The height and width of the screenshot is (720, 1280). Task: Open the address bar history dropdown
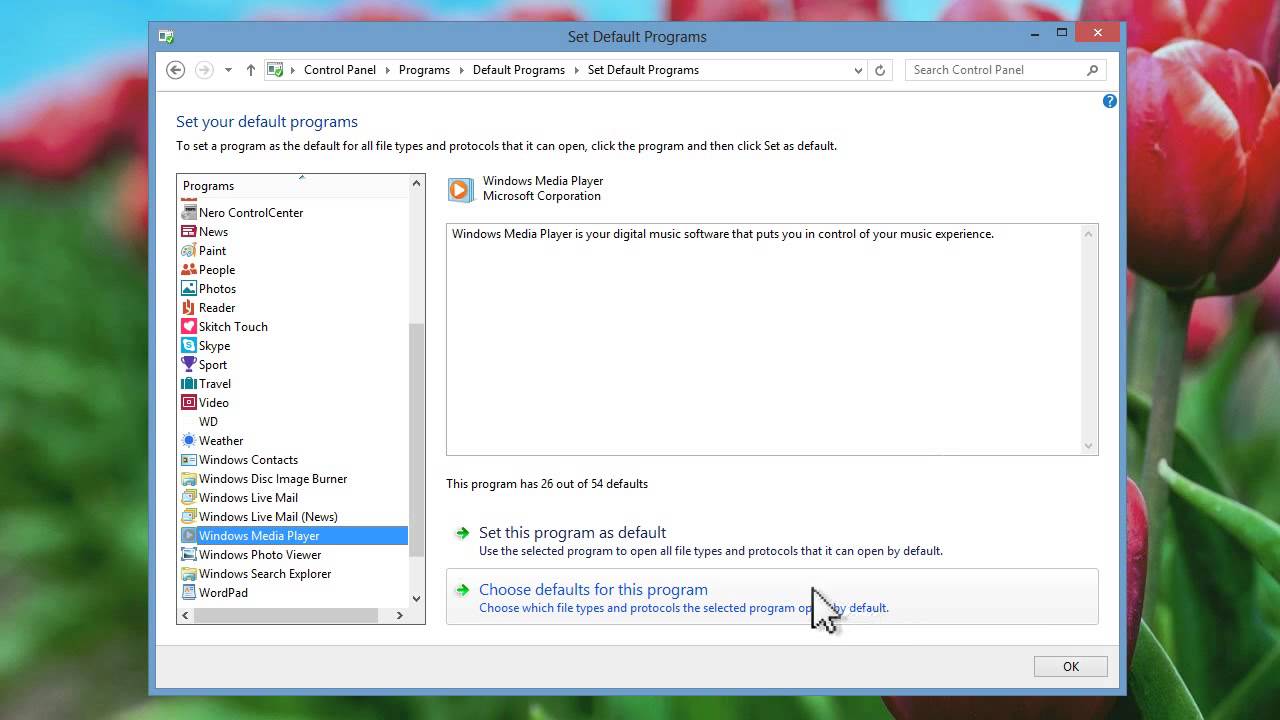tap(858, 70)
